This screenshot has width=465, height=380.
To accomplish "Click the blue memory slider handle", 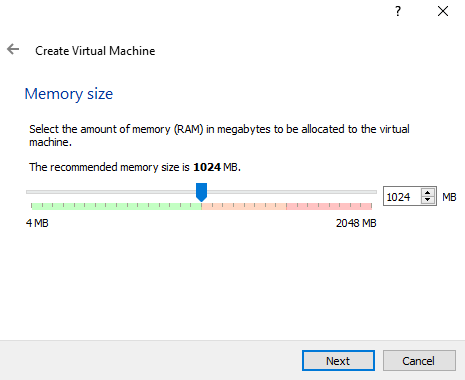I will (x=201, y=192).
